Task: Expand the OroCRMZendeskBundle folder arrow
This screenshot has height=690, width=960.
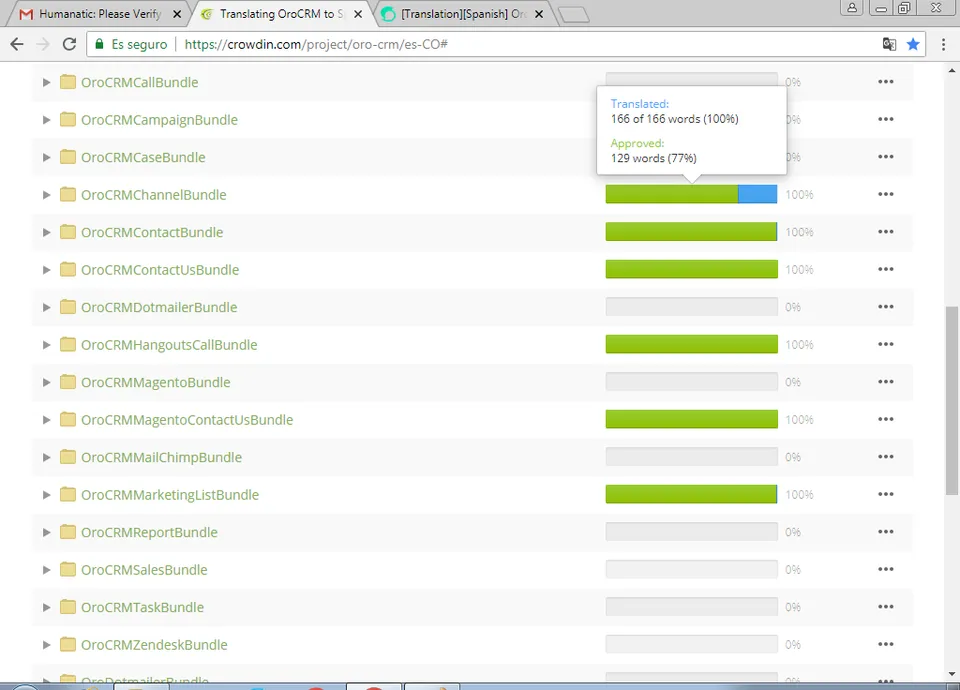Action: (46, 645)
